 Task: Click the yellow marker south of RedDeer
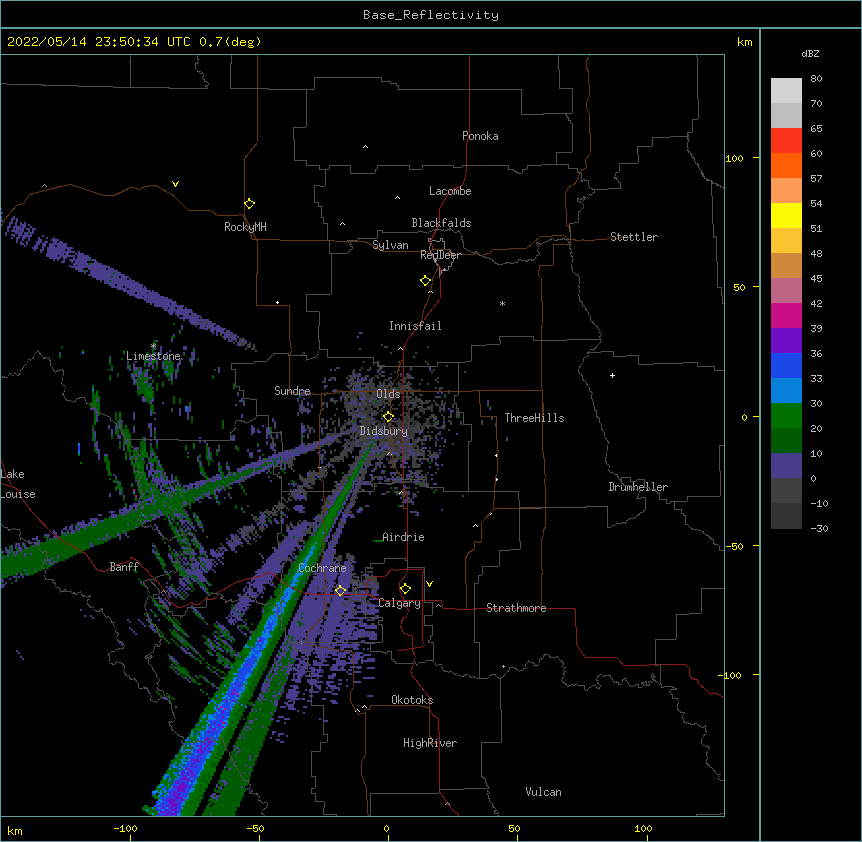pos(426,281)
